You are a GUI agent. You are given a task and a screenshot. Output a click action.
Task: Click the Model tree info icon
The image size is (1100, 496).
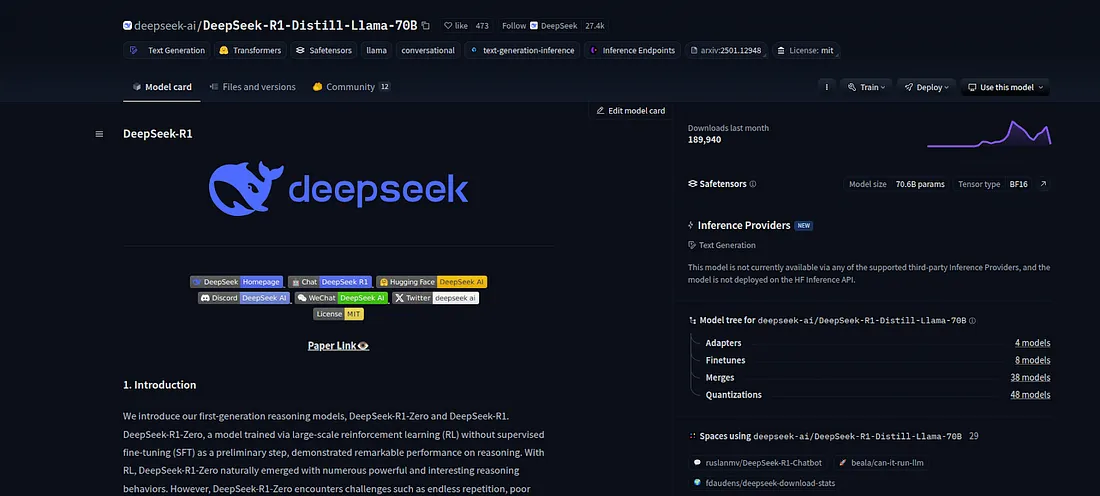coord(972,321)
